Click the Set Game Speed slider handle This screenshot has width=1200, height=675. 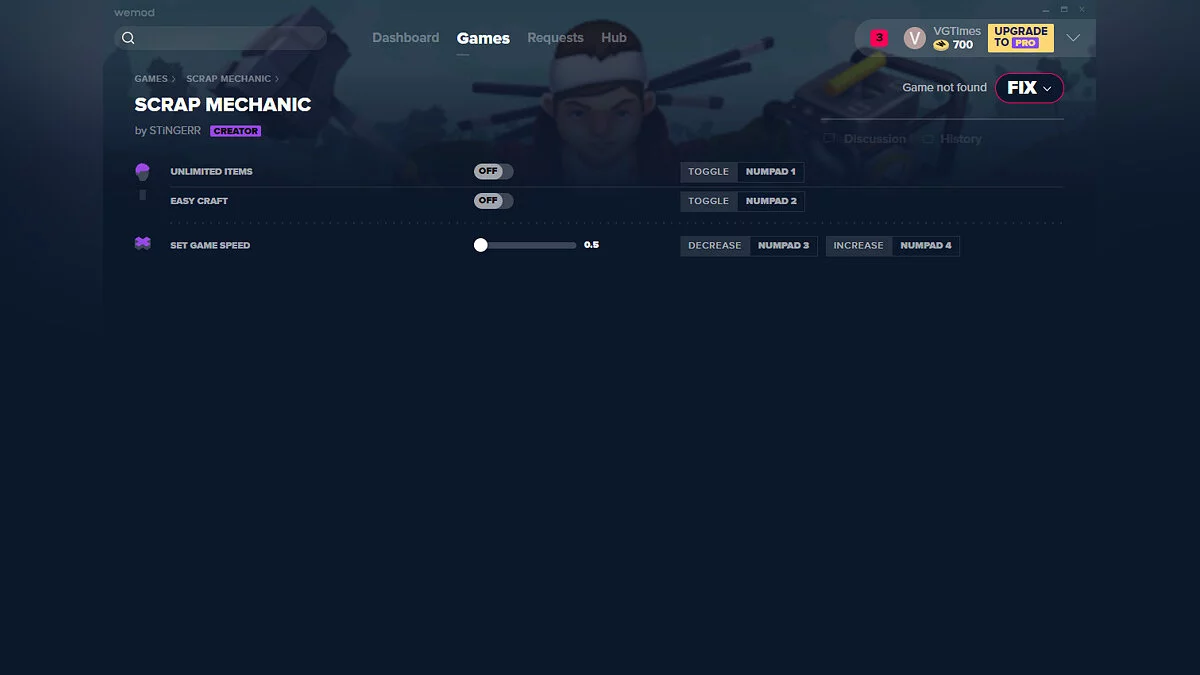tap(481, 245)
